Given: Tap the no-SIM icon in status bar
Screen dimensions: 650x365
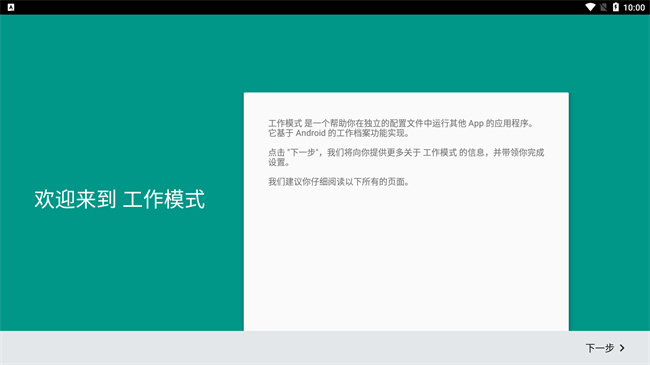Looking at the screenshot, I should point(604,7).
